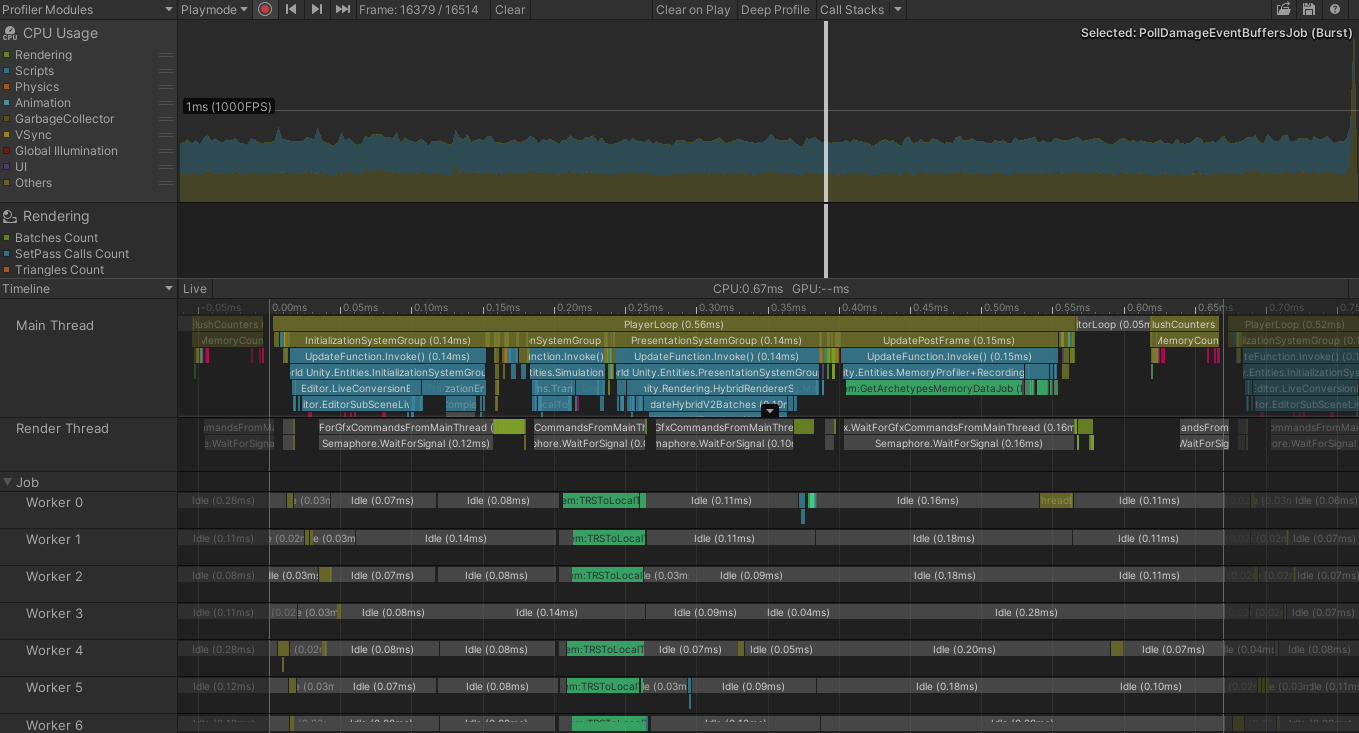Click the reorder handle beside VSync
The width and height of the screenshot is (1359, 733).
click(166, 135)
